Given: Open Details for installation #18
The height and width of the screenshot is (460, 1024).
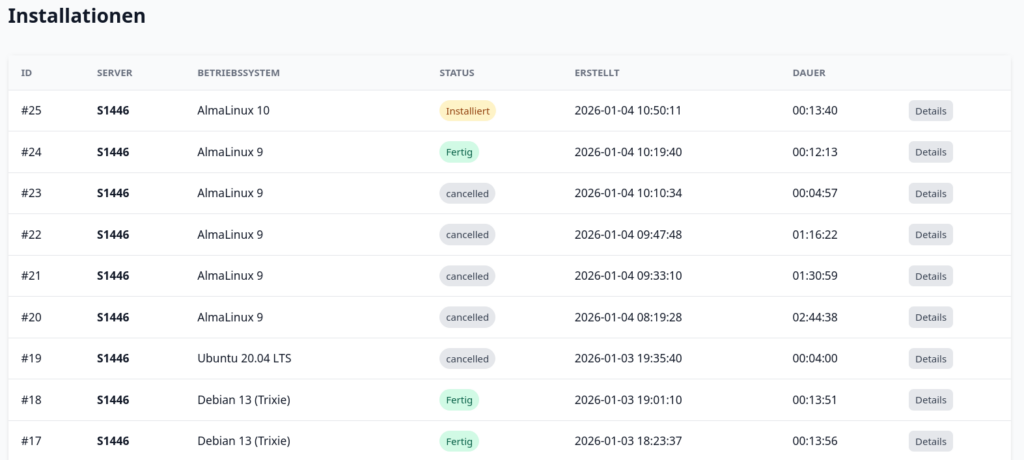Looking at the screenshot, I should [930, 400].
